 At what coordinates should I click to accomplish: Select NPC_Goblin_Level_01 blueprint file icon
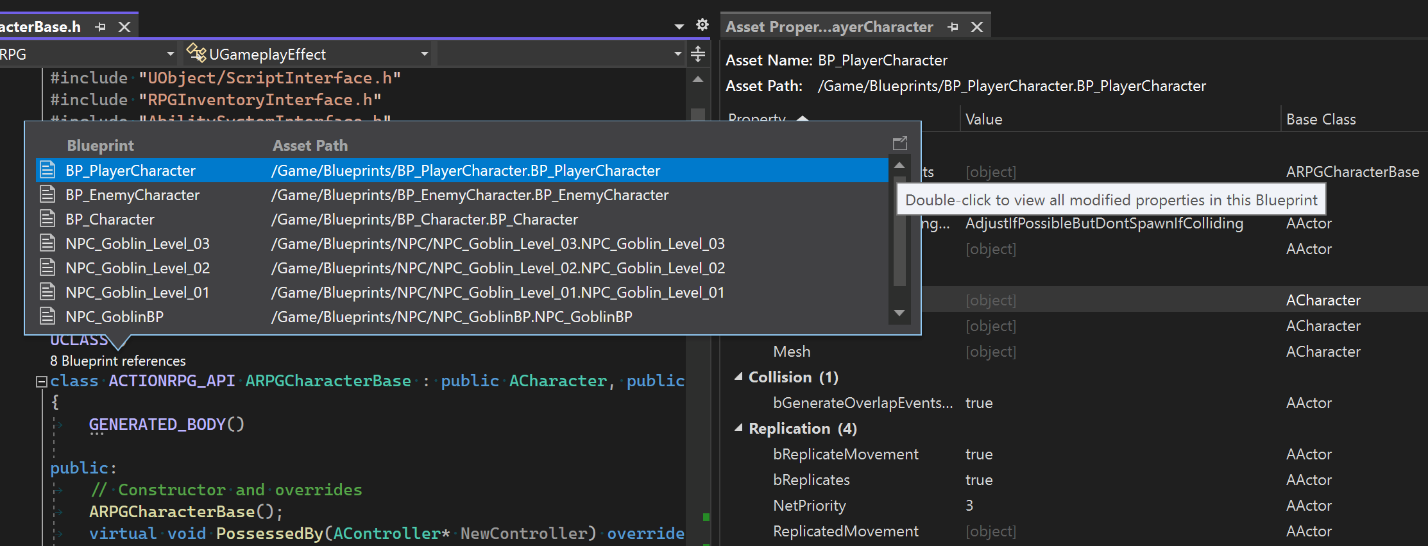[x=48, y=292]
